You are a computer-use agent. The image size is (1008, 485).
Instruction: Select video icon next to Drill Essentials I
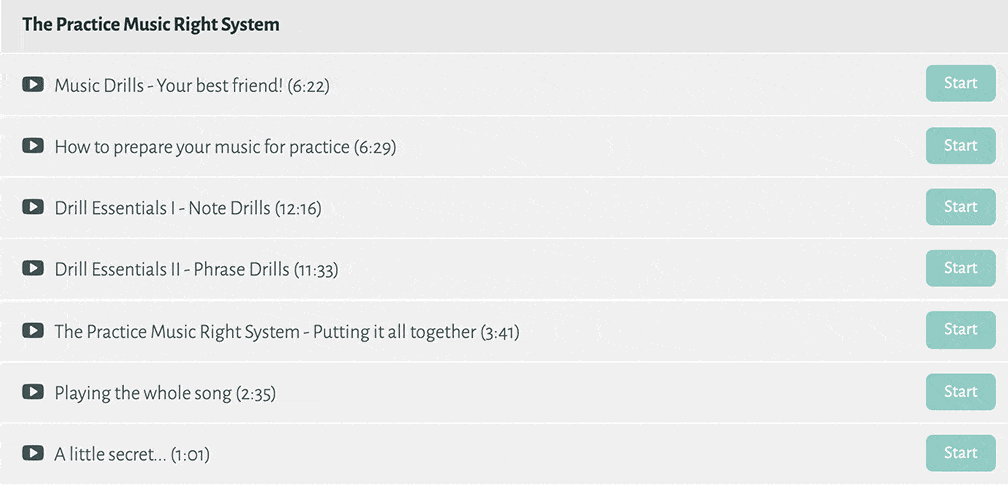33,207
